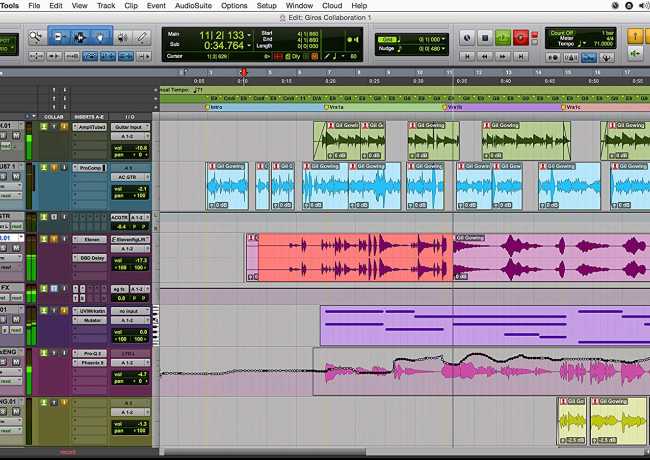Viewport: 650px width, 460px height.
Task: Open the D00 Delay insert plugin
Action: [x=92, y=258]
